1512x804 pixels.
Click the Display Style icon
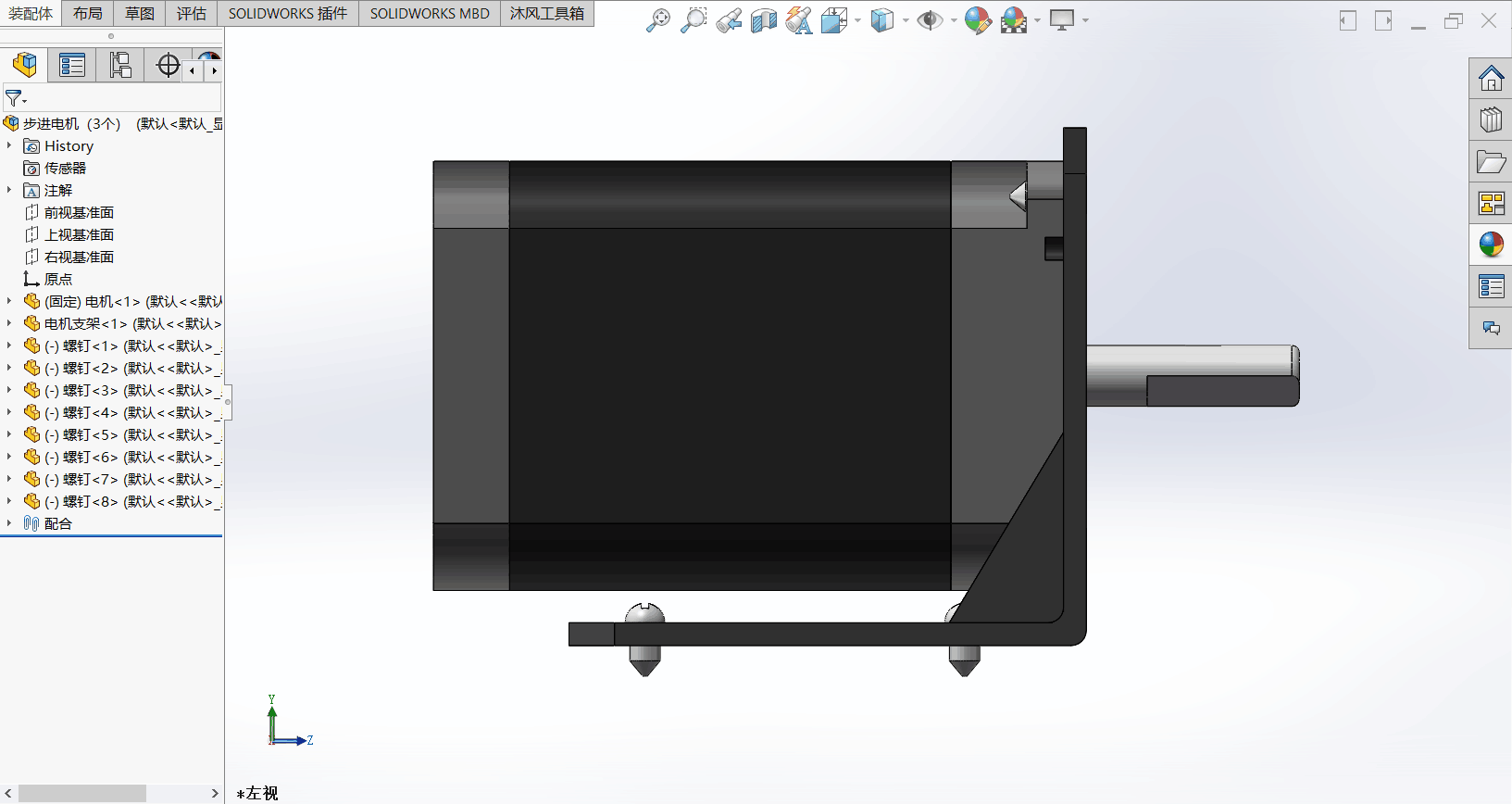tap(882, 20)
